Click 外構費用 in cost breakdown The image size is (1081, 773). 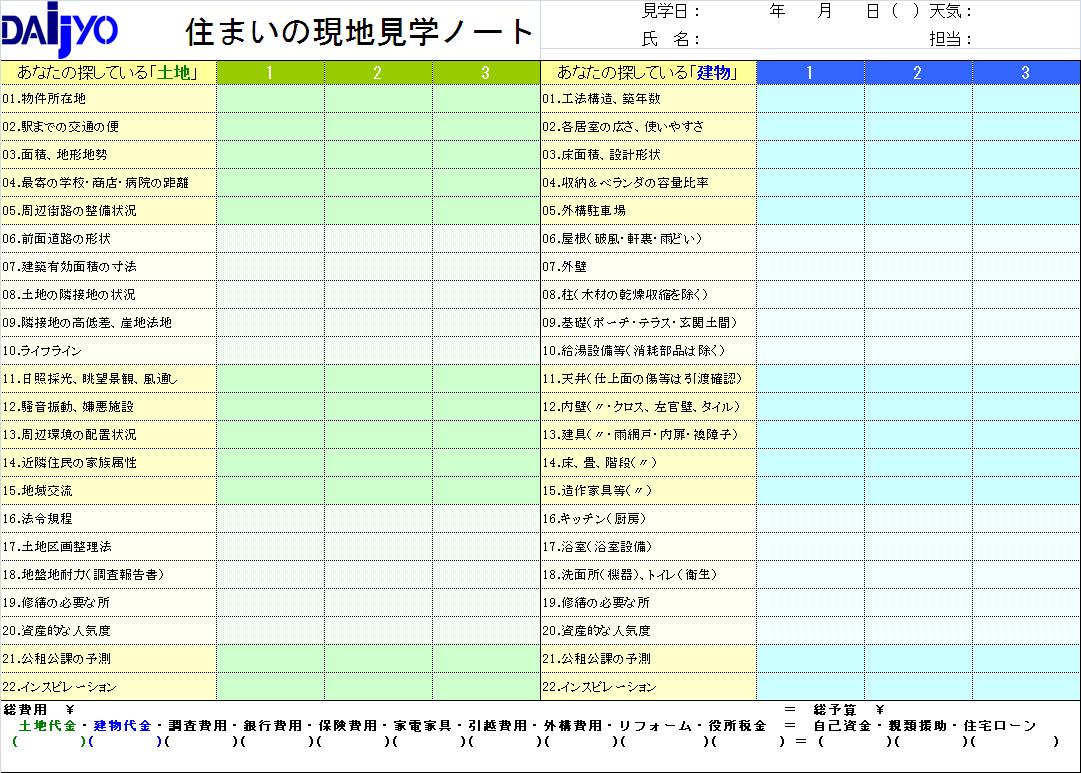(x=573, y=725)
